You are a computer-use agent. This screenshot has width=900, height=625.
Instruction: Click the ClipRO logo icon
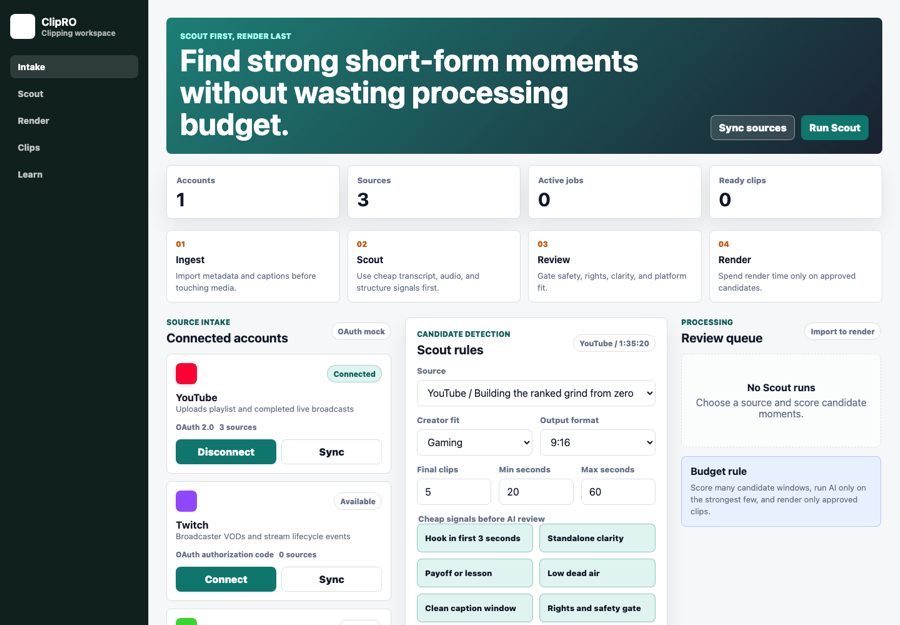tap(22, 26)
